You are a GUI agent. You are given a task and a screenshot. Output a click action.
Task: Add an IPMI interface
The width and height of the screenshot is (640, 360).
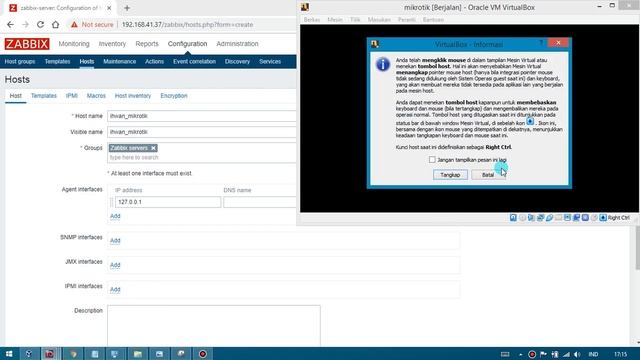point(115,290)
